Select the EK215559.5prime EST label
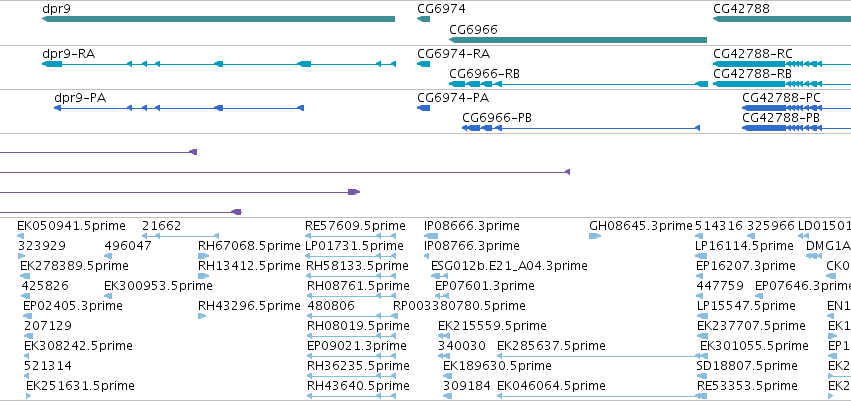Viewport: 851px width, 401px height. tap(492, 326)
